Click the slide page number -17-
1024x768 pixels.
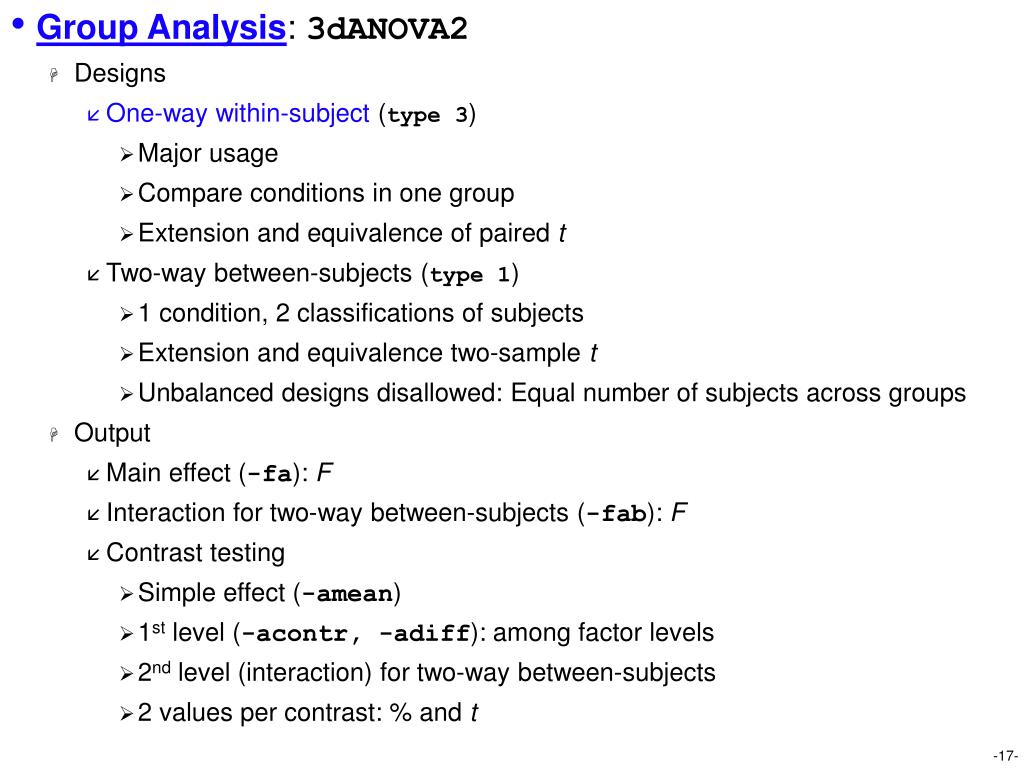tap(1006, 756)
